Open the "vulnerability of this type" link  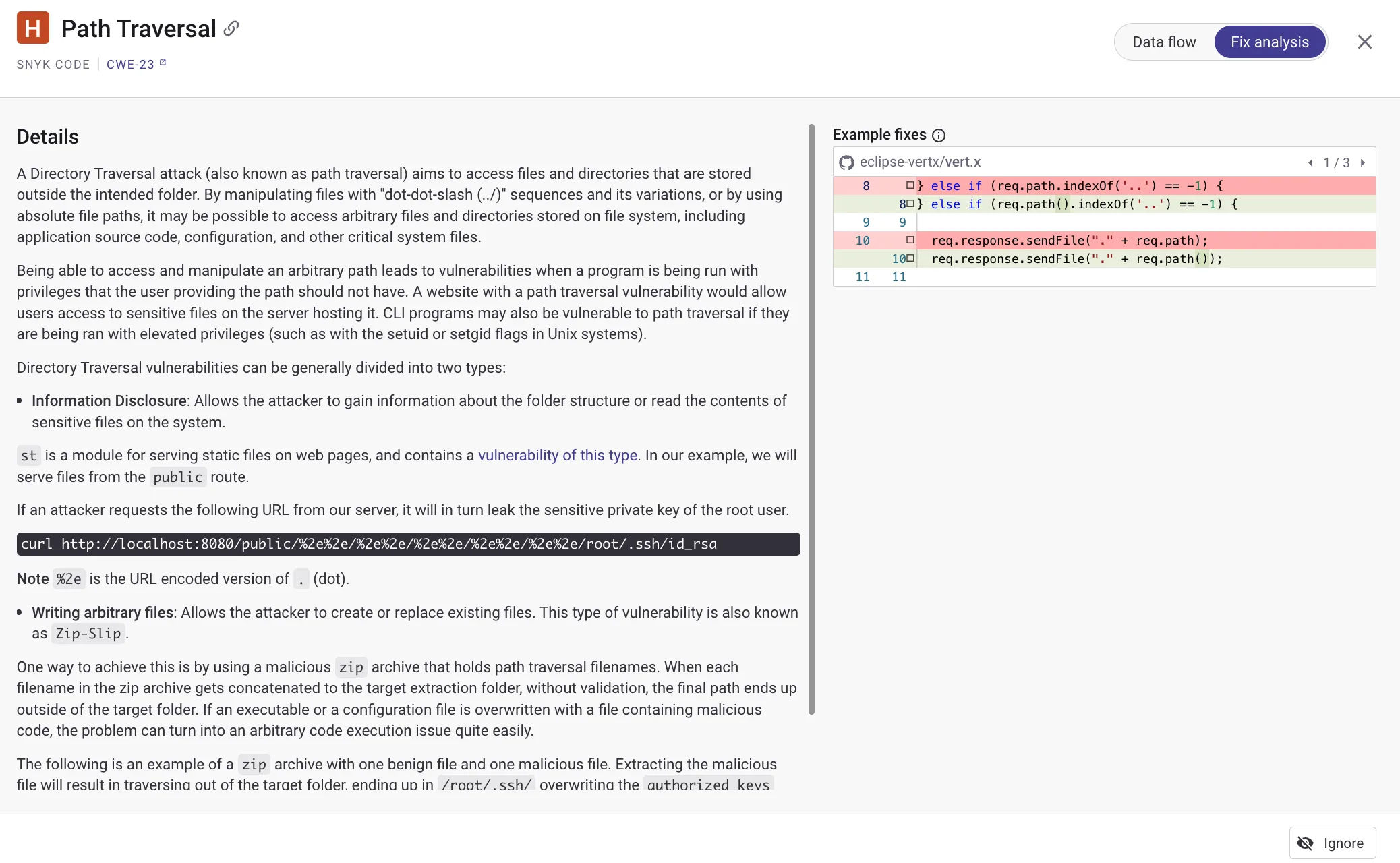557,455
